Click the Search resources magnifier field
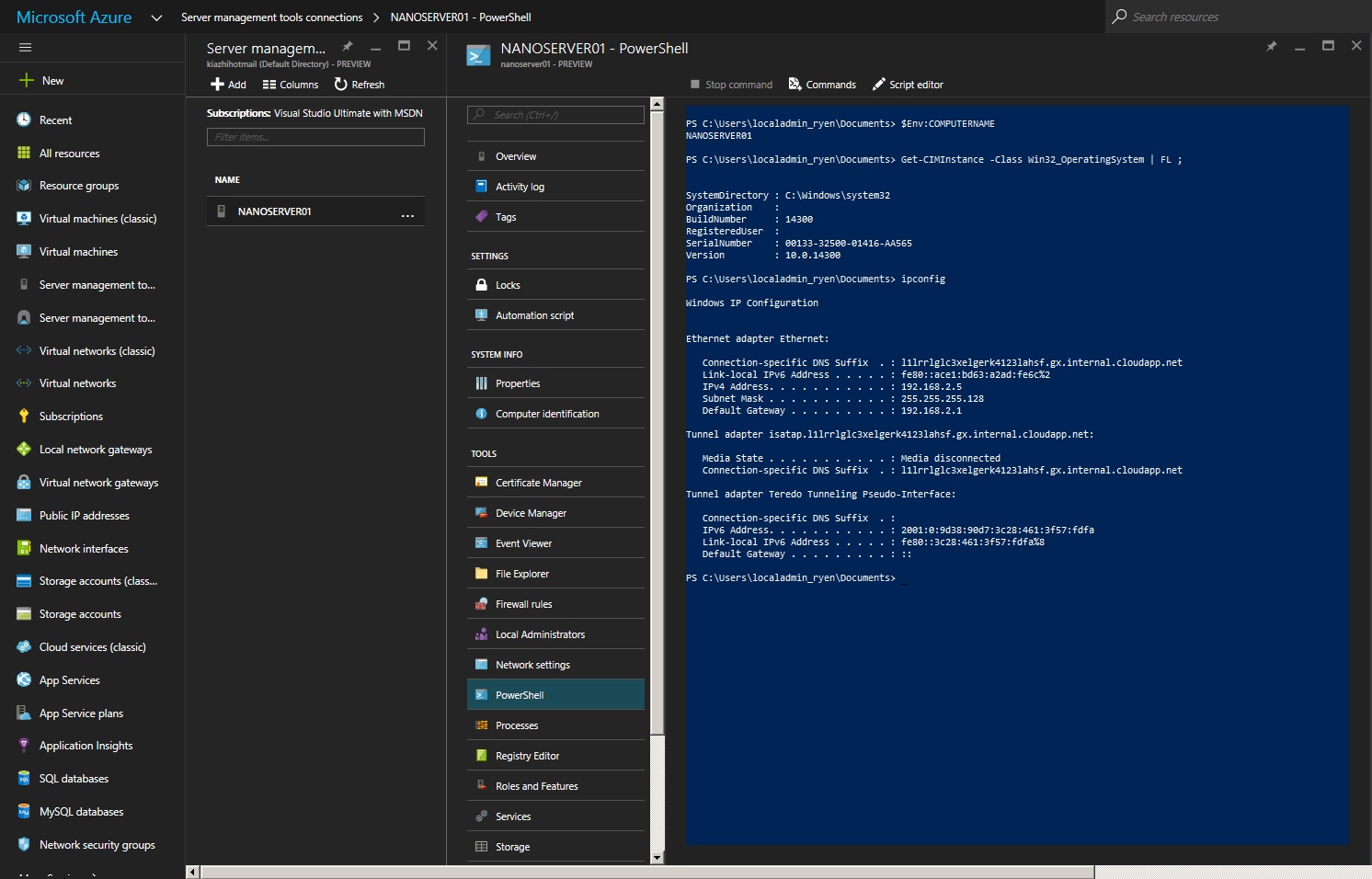Image resolution: width=1372 pixels, height=879 pixels. (x=1238, y=17)
